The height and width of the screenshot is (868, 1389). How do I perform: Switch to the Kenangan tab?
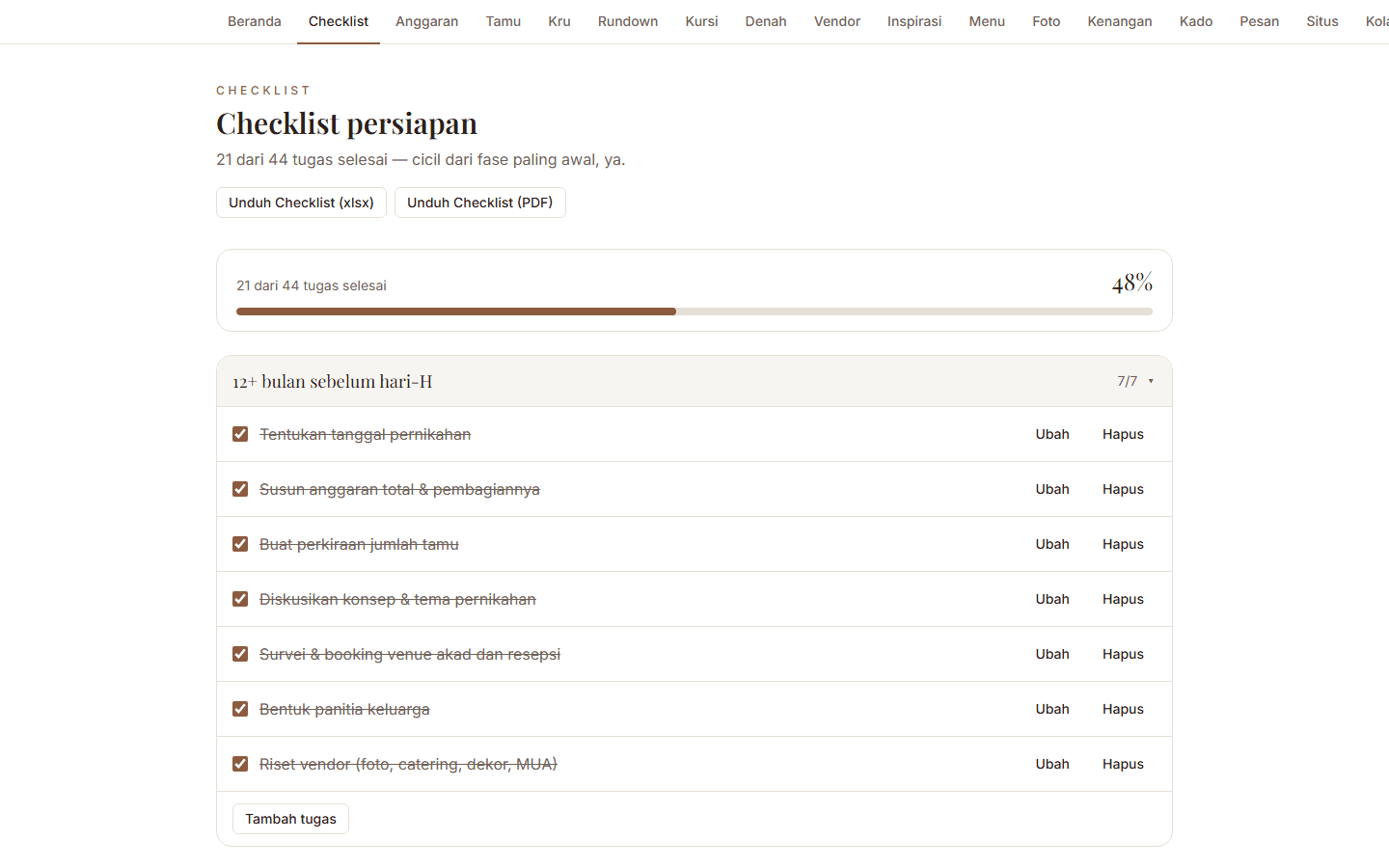[x=1120, y=21]
